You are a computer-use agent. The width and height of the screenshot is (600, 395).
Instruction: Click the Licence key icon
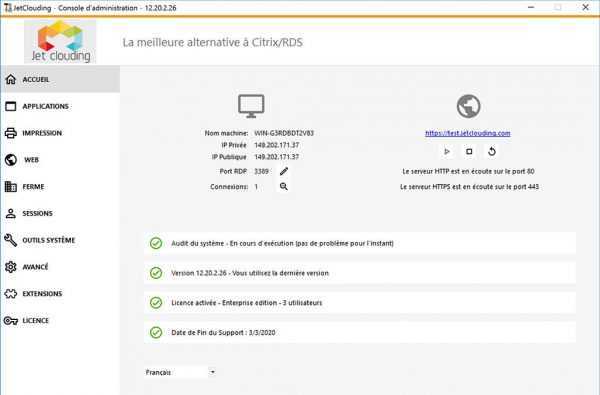(x=11, y=320)
